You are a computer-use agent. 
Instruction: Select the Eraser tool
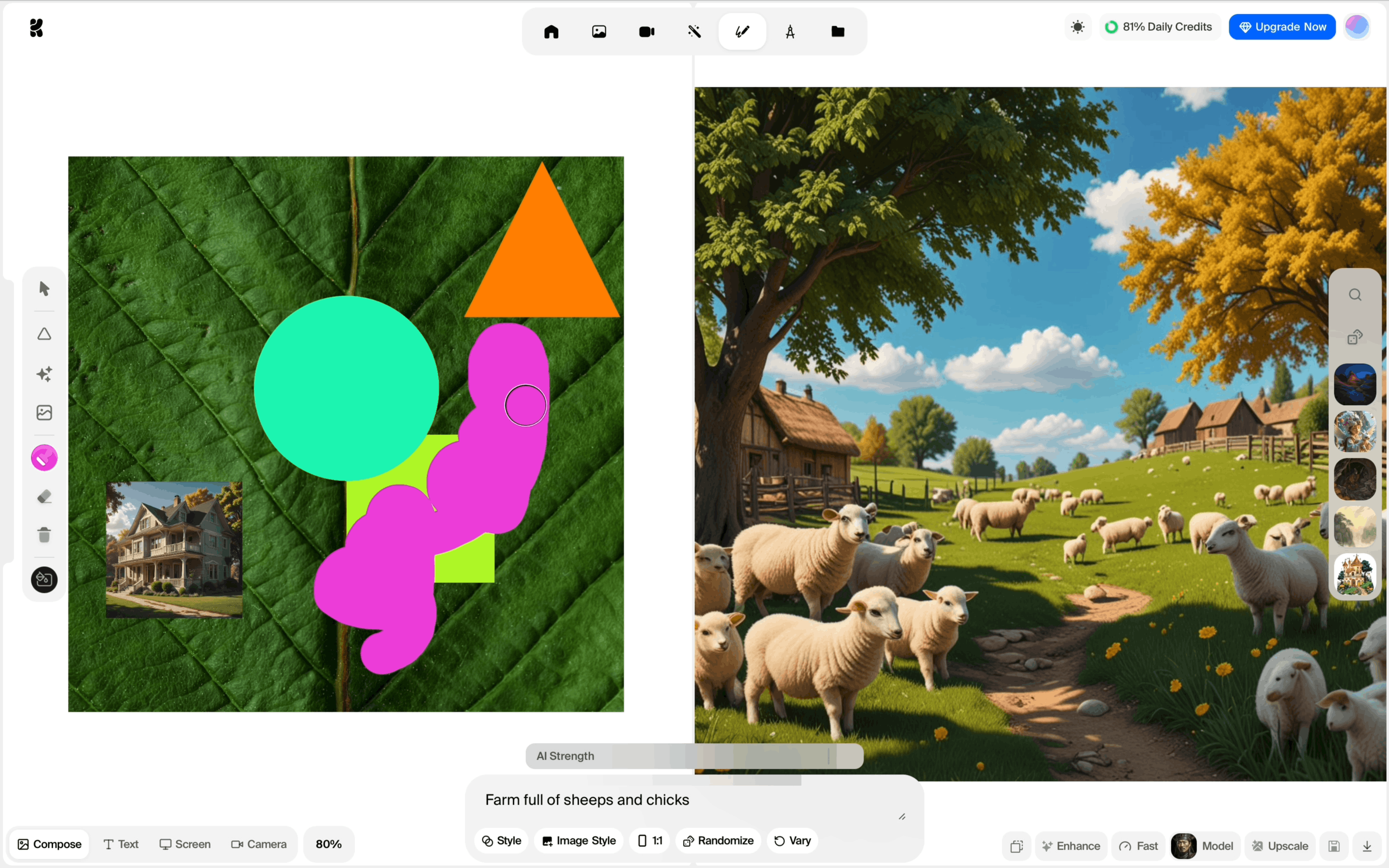pos(44,496)
